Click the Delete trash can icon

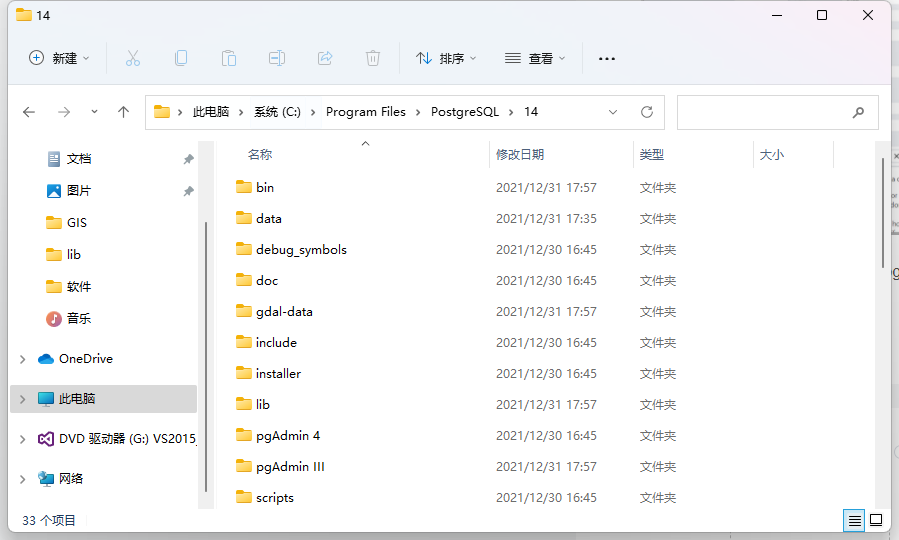(373, 58)
